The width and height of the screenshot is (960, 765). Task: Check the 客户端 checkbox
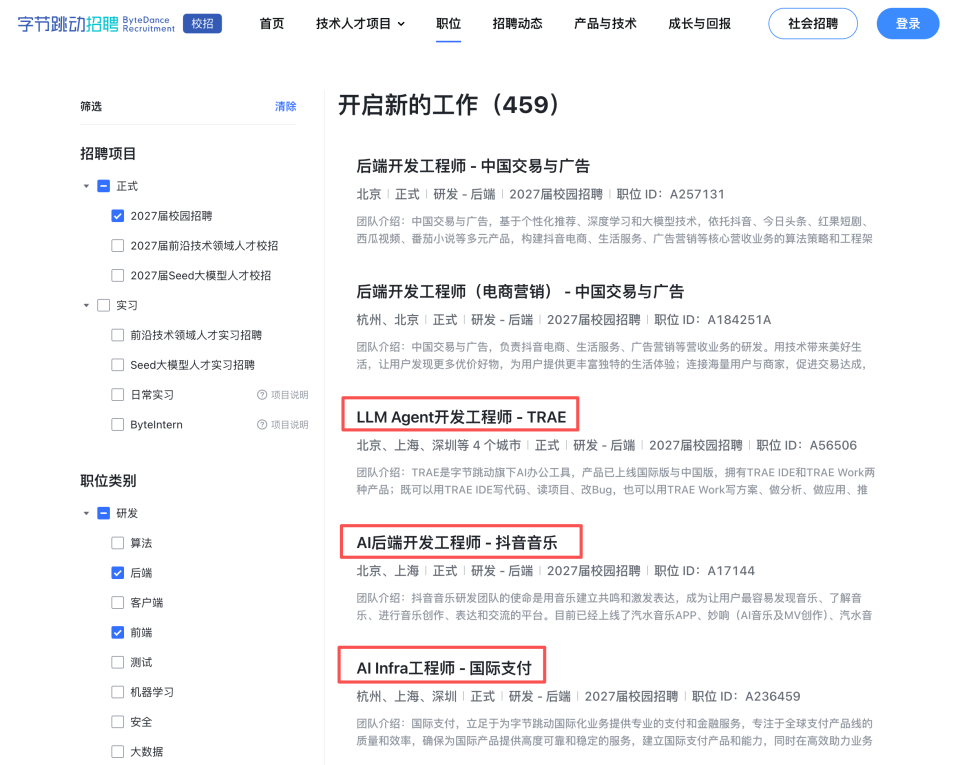click(118, 603)
